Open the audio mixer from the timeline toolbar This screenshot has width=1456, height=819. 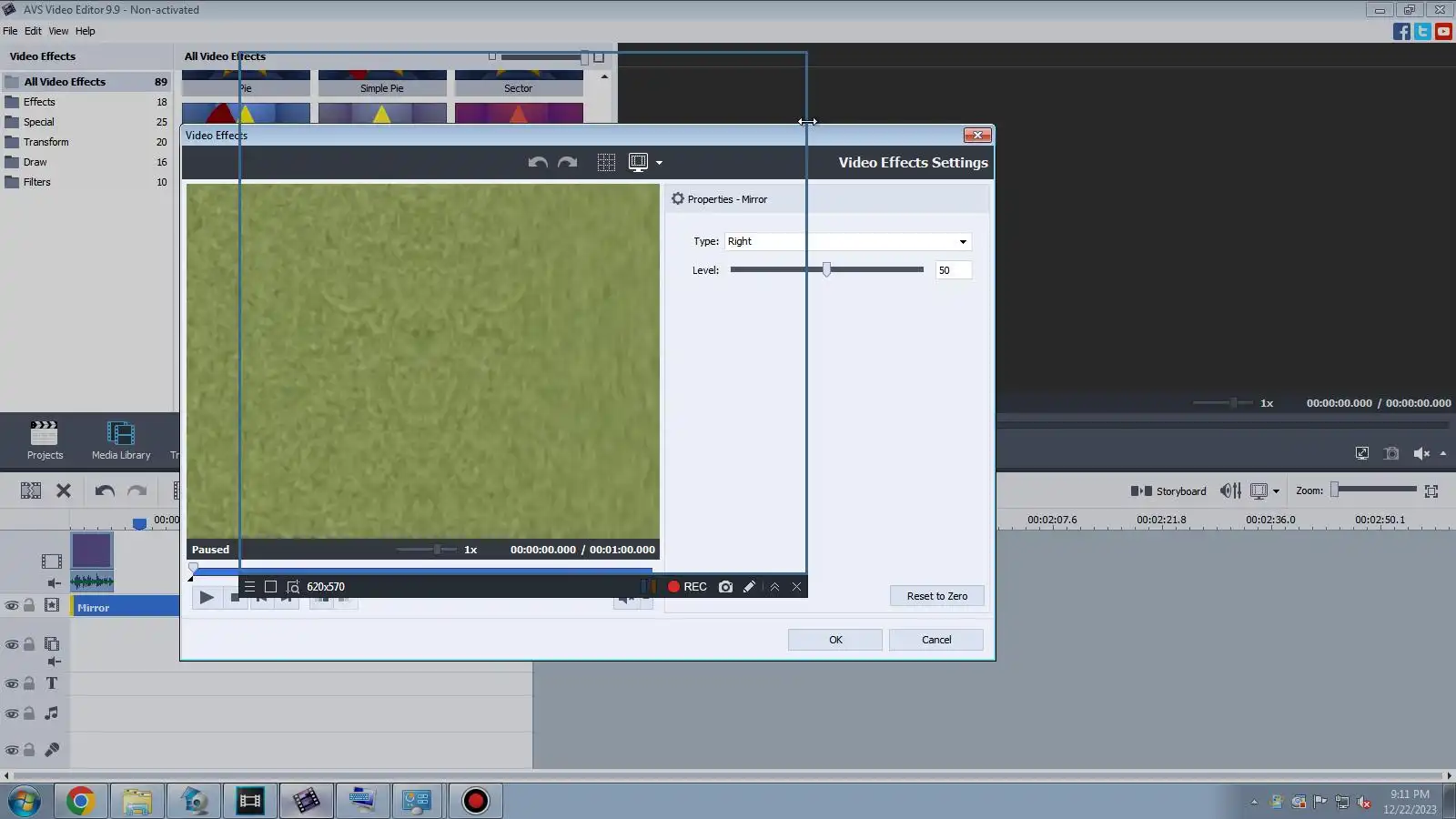coord(1230,490)
